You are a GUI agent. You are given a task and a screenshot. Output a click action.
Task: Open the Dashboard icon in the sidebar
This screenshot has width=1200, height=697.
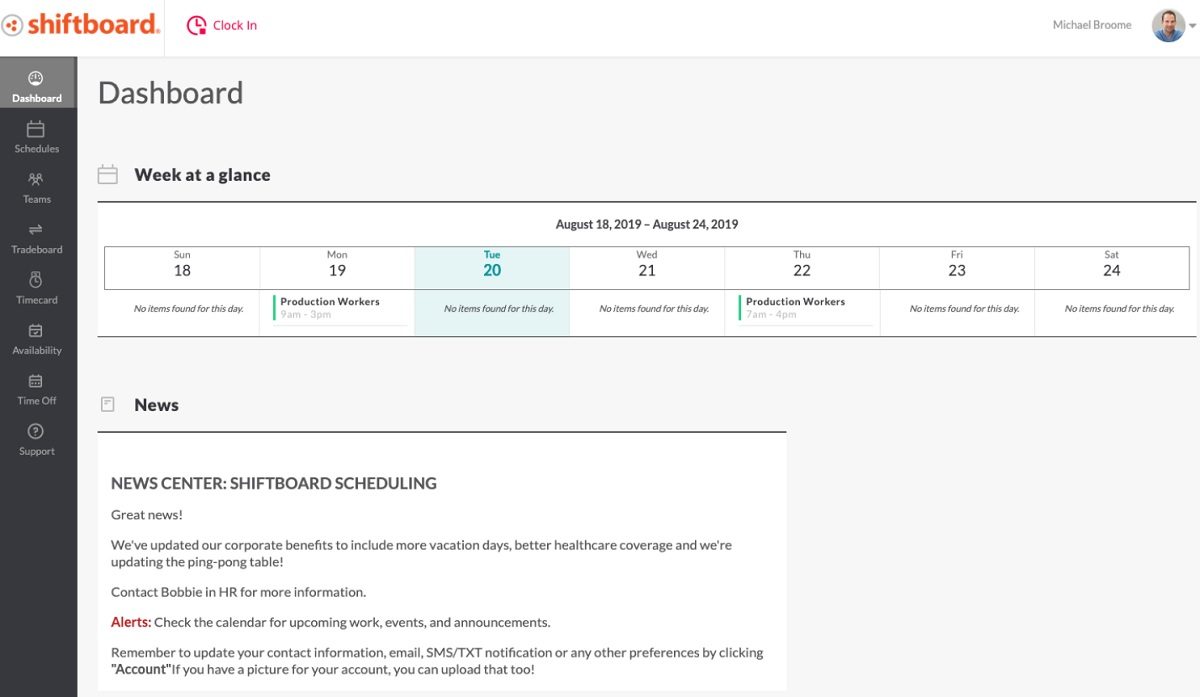[36, 77]
